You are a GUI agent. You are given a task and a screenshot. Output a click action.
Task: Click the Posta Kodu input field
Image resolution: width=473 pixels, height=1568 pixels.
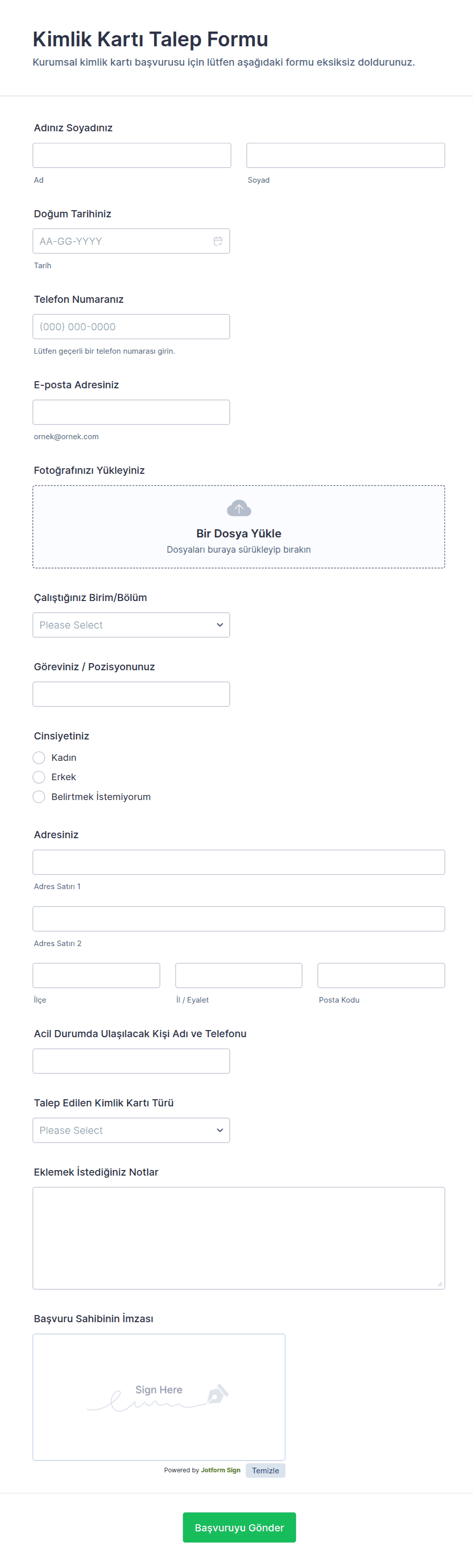pyautogui.click(x=380, y=975)
